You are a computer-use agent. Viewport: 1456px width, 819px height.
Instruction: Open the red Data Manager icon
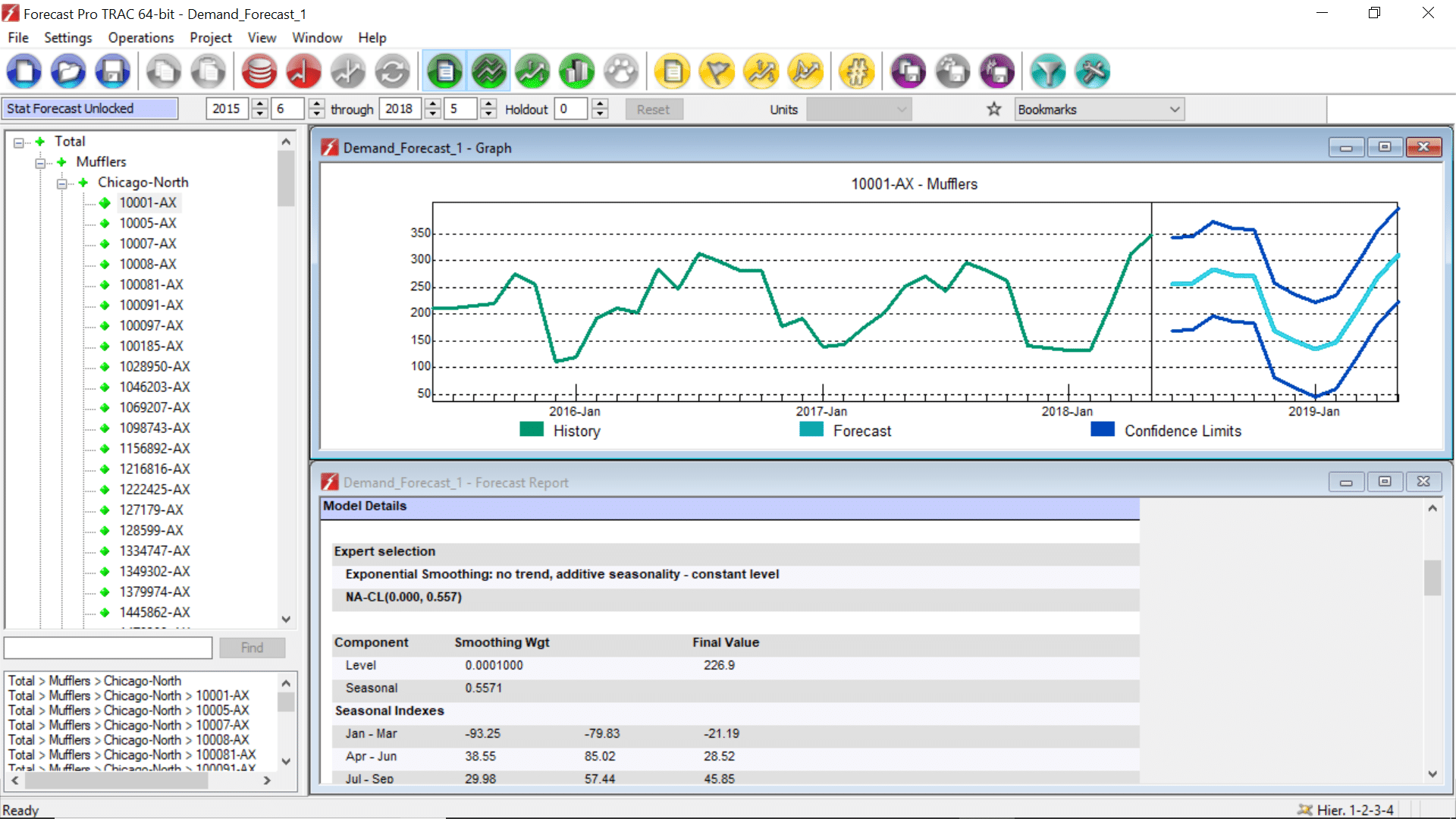258,71
